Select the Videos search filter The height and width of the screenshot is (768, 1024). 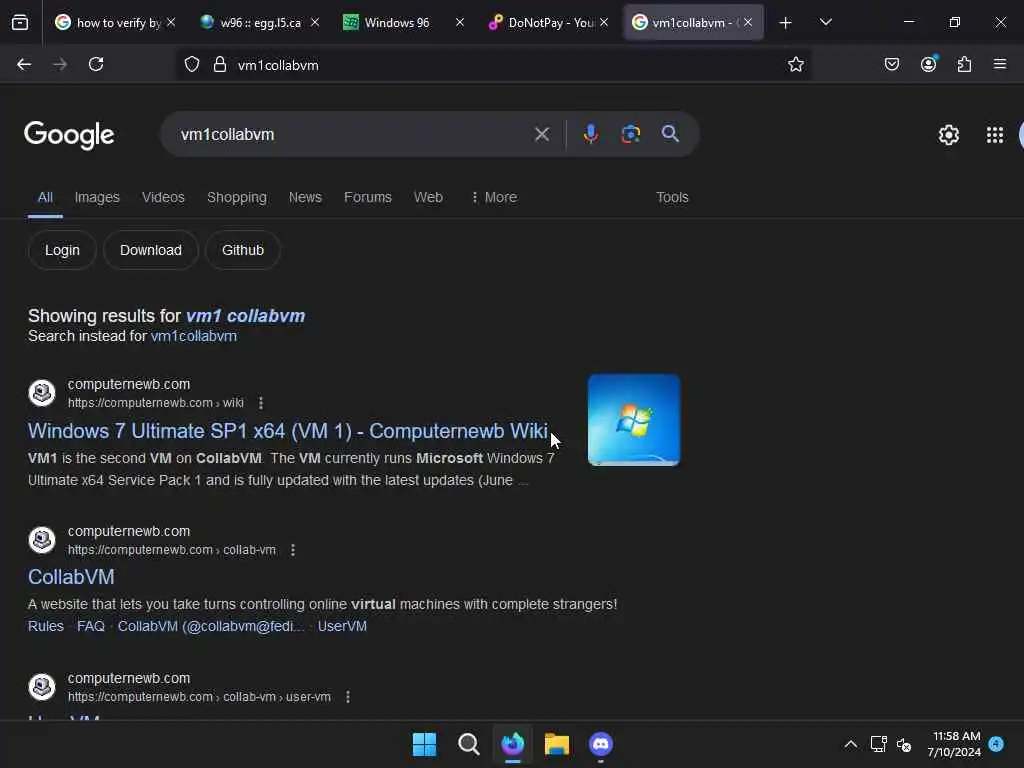tap(163, 197)
